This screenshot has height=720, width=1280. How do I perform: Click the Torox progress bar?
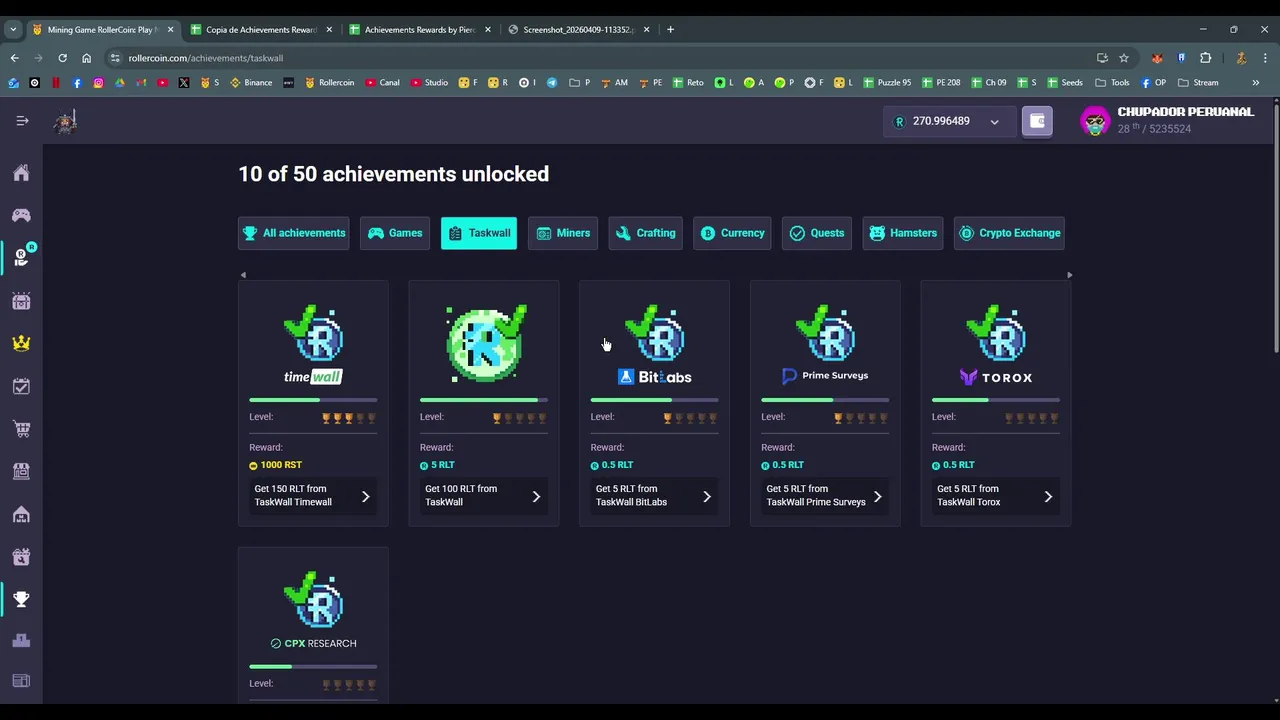pyautogui.click(x=996, y=400)
